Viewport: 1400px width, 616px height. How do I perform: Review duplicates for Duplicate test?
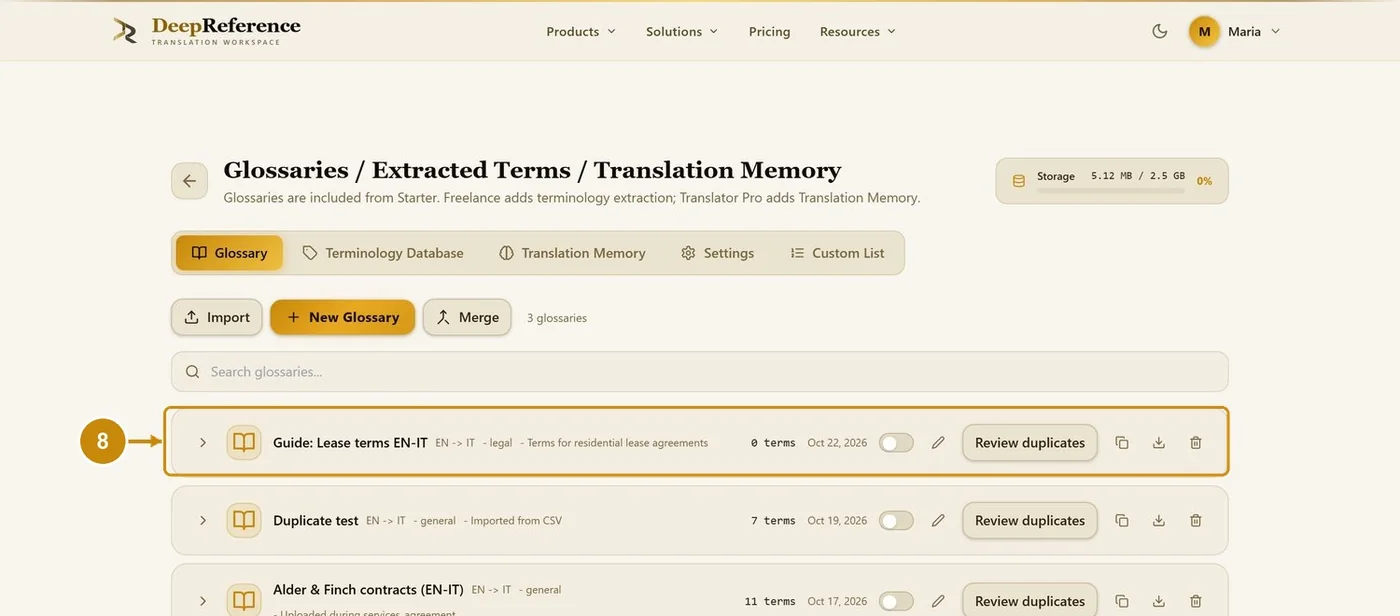[x=1030, y=521]
